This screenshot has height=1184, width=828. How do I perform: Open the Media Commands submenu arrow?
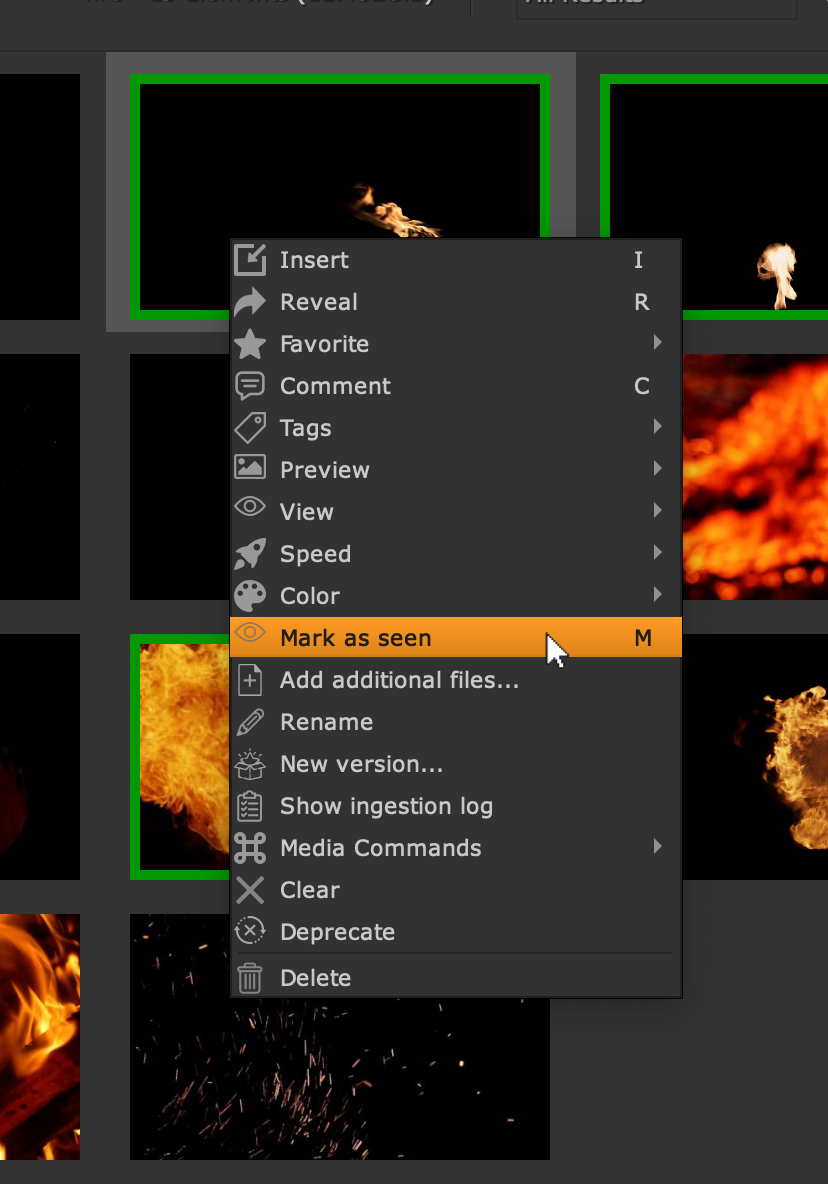tap(657, 847)
